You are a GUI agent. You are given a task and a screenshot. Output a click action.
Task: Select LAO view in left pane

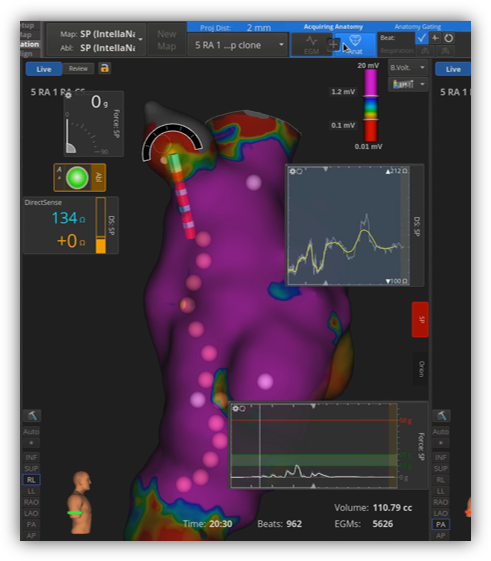[x=31, y=513]
